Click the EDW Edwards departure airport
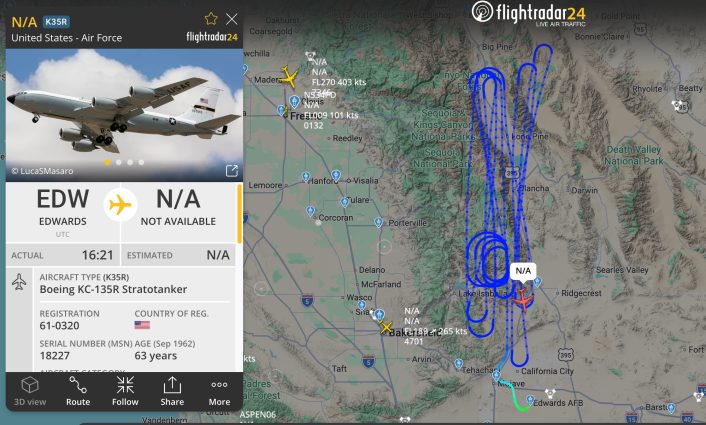Image resolution: width=706 pixels, height=425 pixels. point(63,208)
